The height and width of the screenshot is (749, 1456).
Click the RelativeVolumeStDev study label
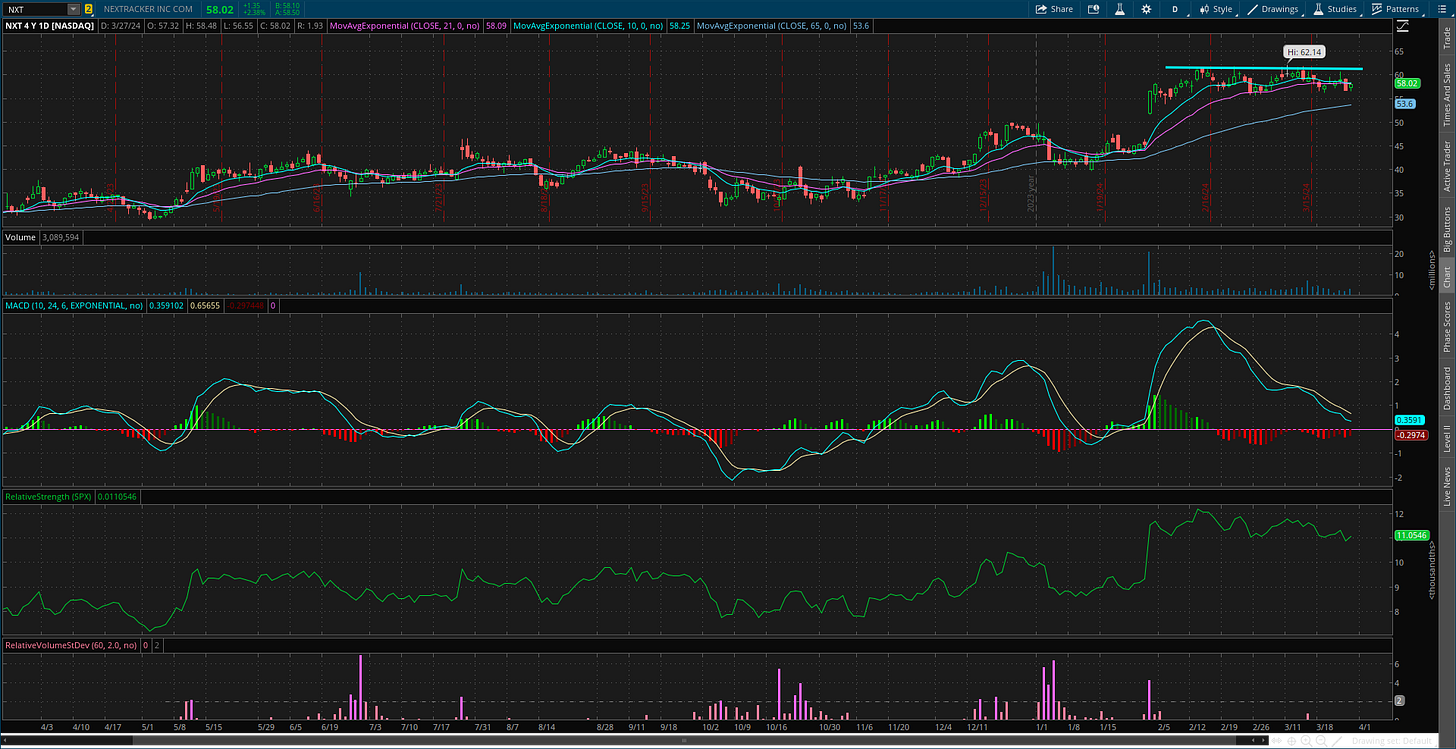click(x=70, y=646)
